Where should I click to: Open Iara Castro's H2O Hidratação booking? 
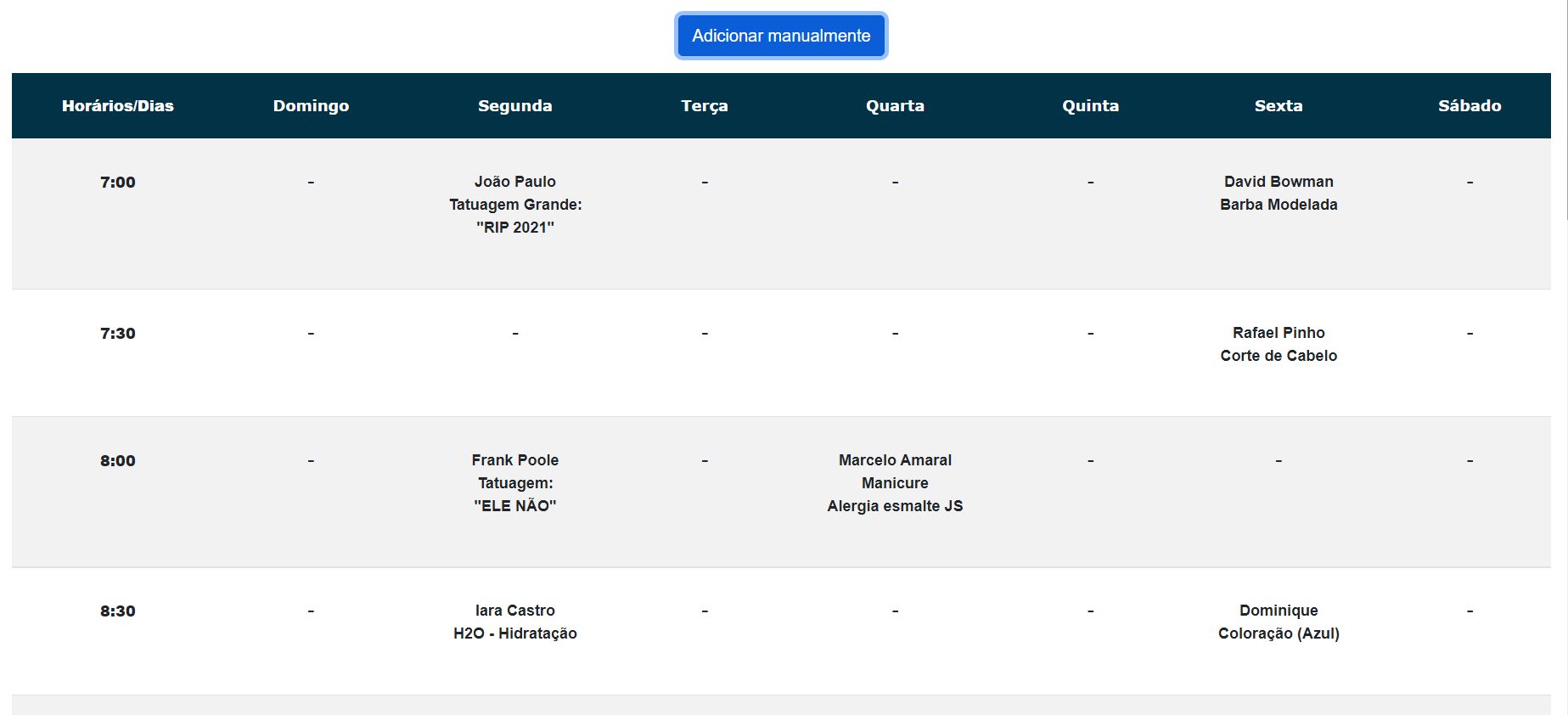click(x=514, y=622)
